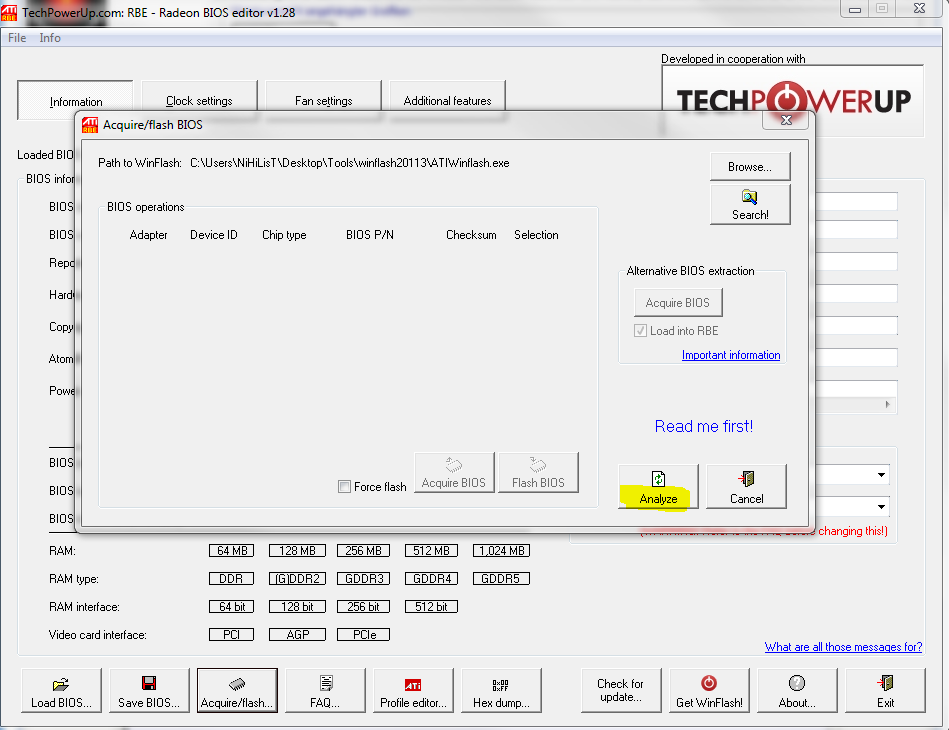
Task: Open the FAQ... document icon button
Action: pyautogui.click(x=325, y=691)
